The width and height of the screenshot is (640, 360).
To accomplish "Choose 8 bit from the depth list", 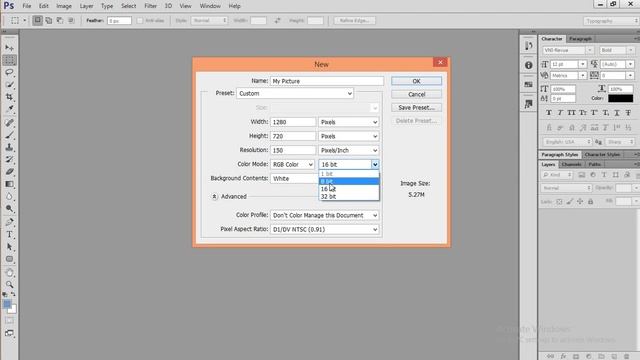I will [x=349, y=181].
